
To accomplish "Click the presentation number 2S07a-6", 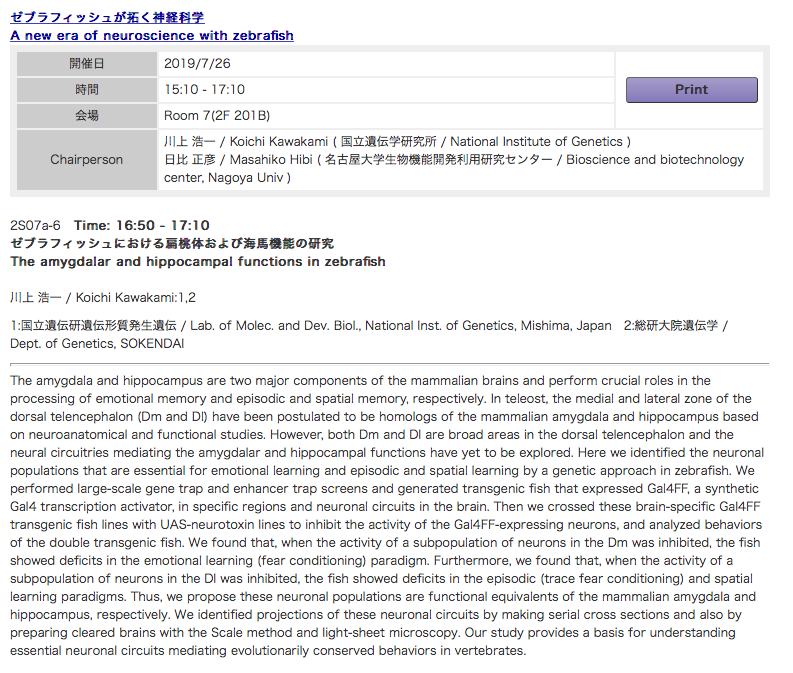I will (x=35, y=225).
